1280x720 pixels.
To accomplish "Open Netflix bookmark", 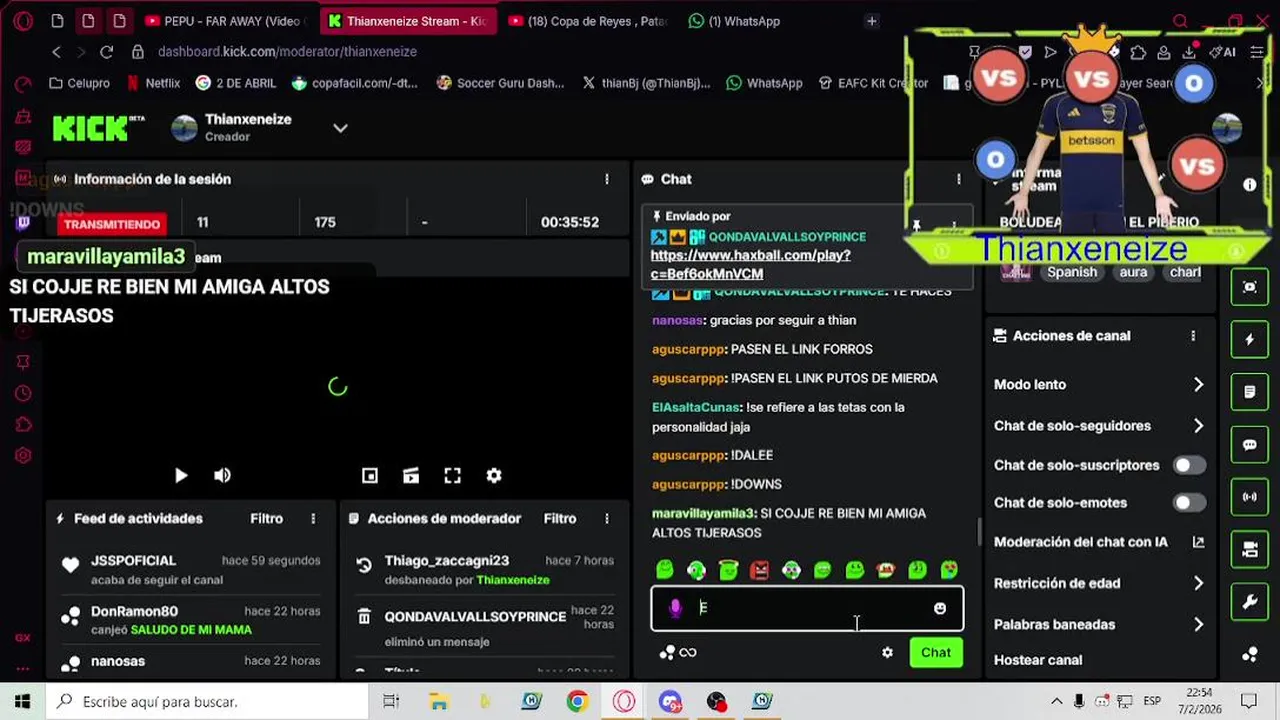I will coord(153,83).
